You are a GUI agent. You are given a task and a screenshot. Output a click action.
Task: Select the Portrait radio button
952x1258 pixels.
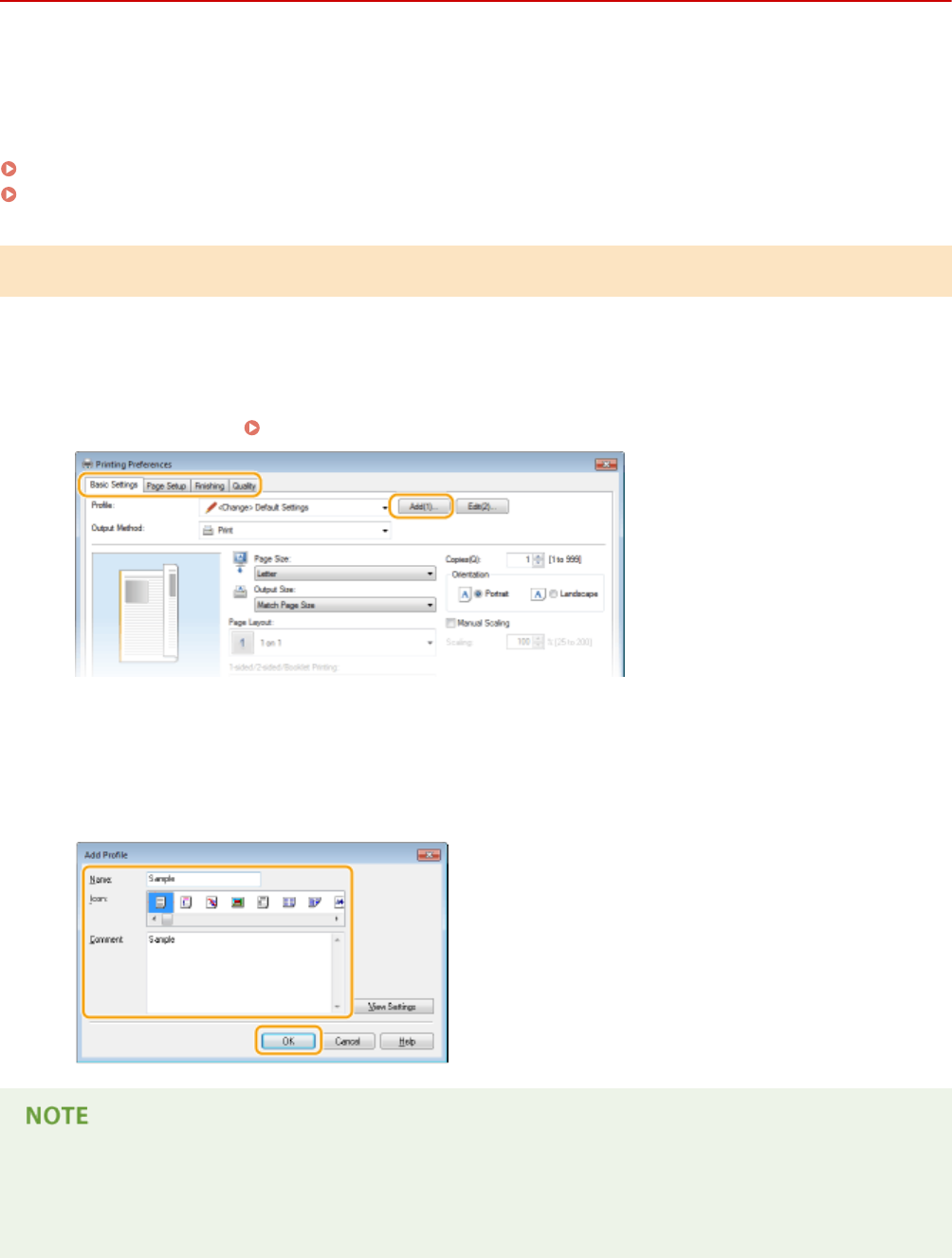pyautogui.click(x=478, y=594)
